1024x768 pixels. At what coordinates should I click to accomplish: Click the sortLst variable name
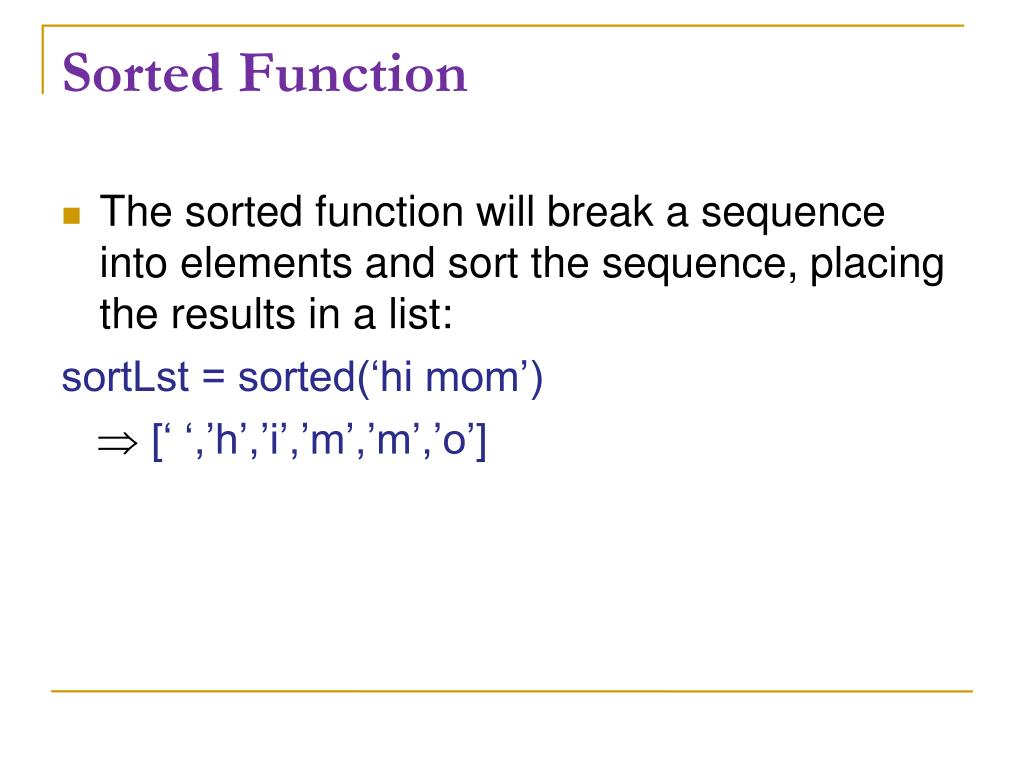coord(125,377)
